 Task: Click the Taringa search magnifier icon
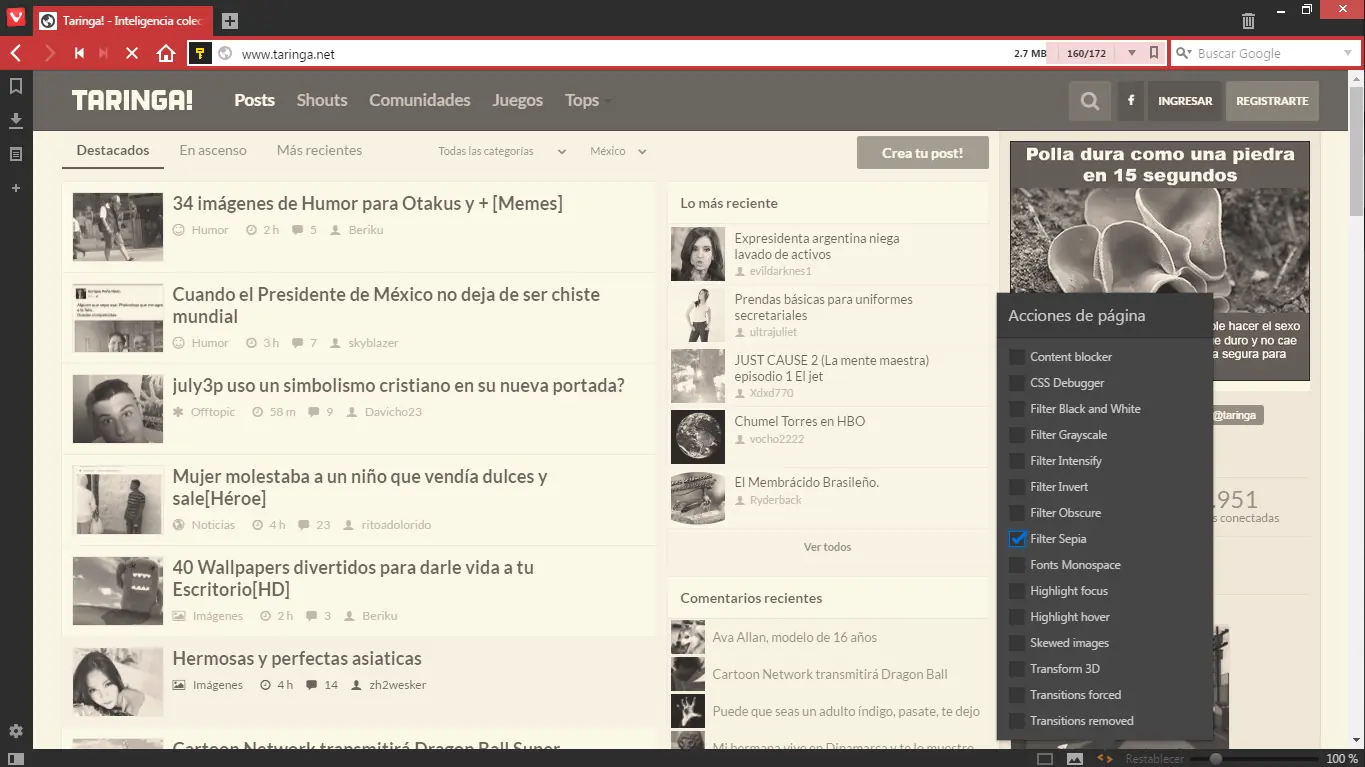click(x=1090, y=101)
